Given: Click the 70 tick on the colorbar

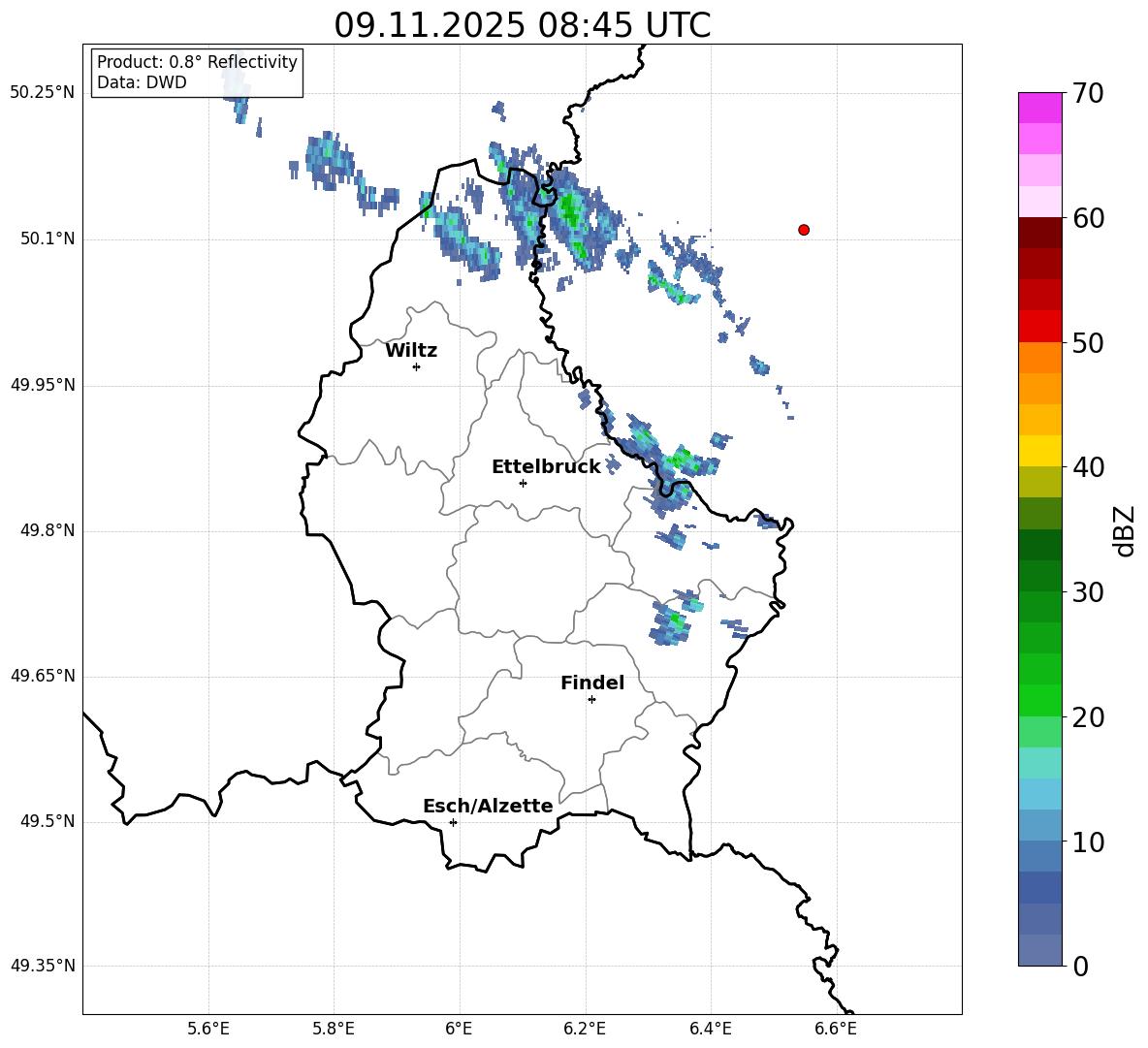Looking at the screenshot, I should pos(1088,94).
